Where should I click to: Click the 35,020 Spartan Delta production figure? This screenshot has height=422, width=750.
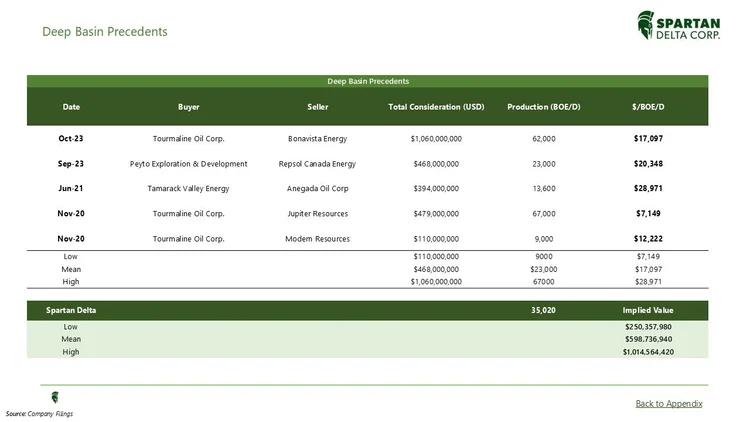544,310
